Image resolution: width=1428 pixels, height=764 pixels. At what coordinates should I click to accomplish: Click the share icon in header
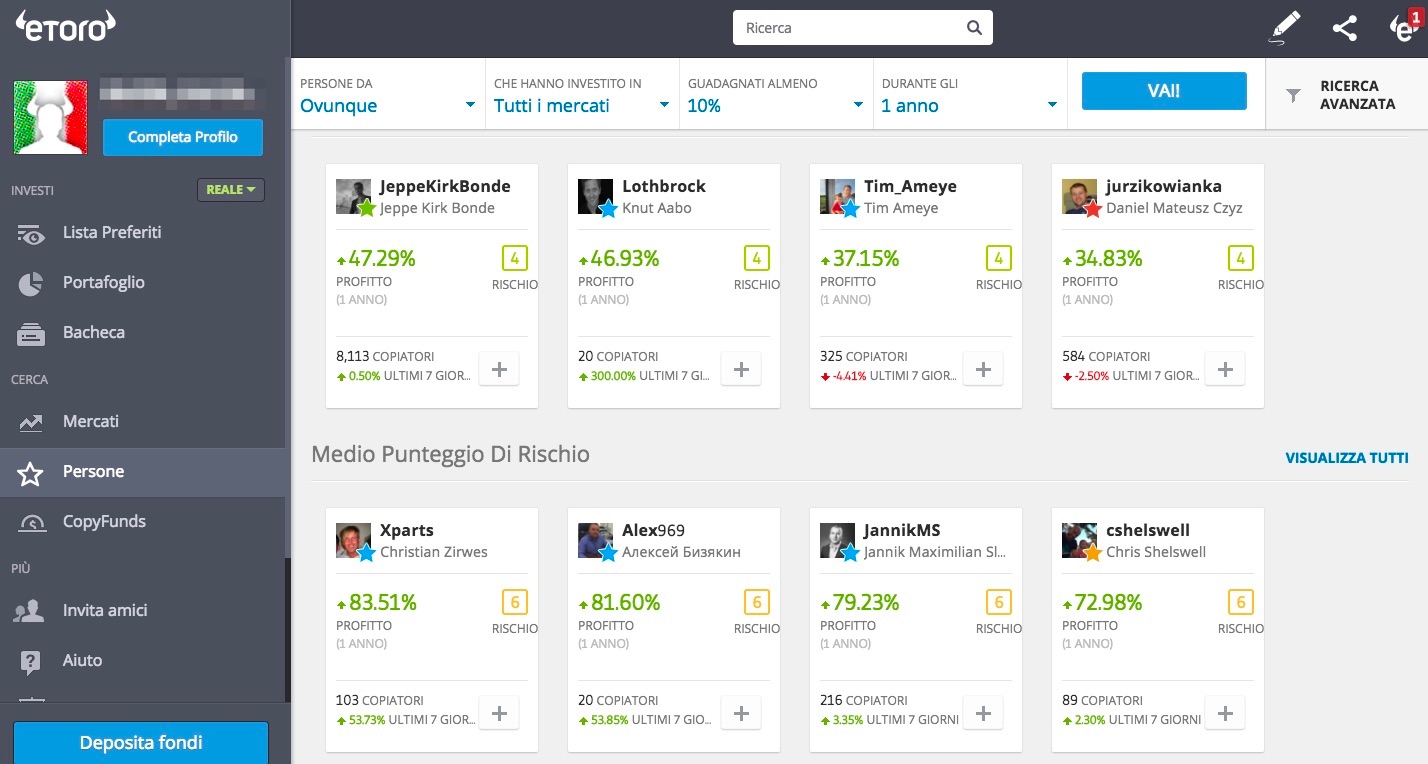point(1344,28)
